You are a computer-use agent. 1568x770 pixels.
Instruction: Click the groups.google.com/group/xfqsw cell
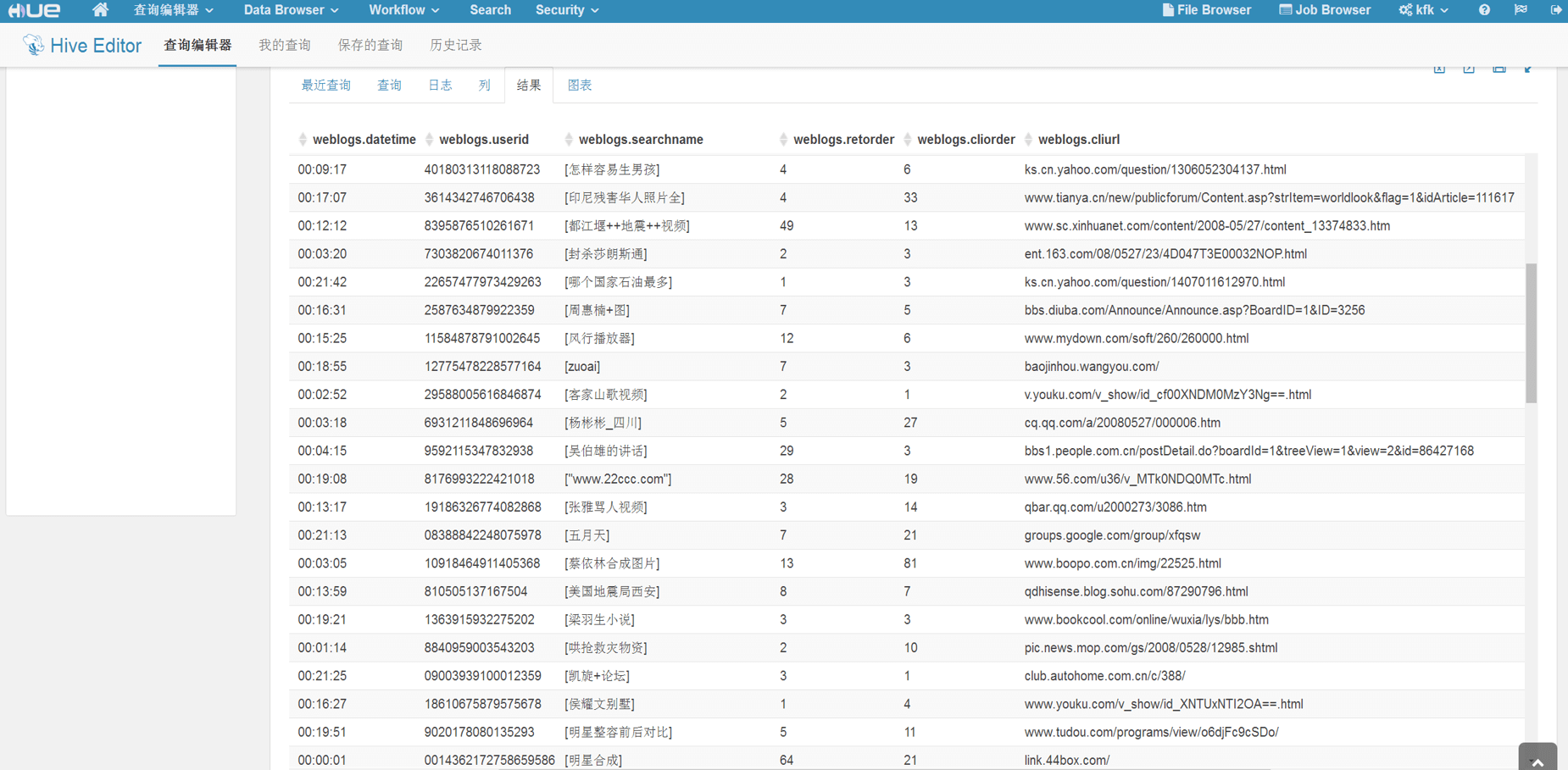1112,535
